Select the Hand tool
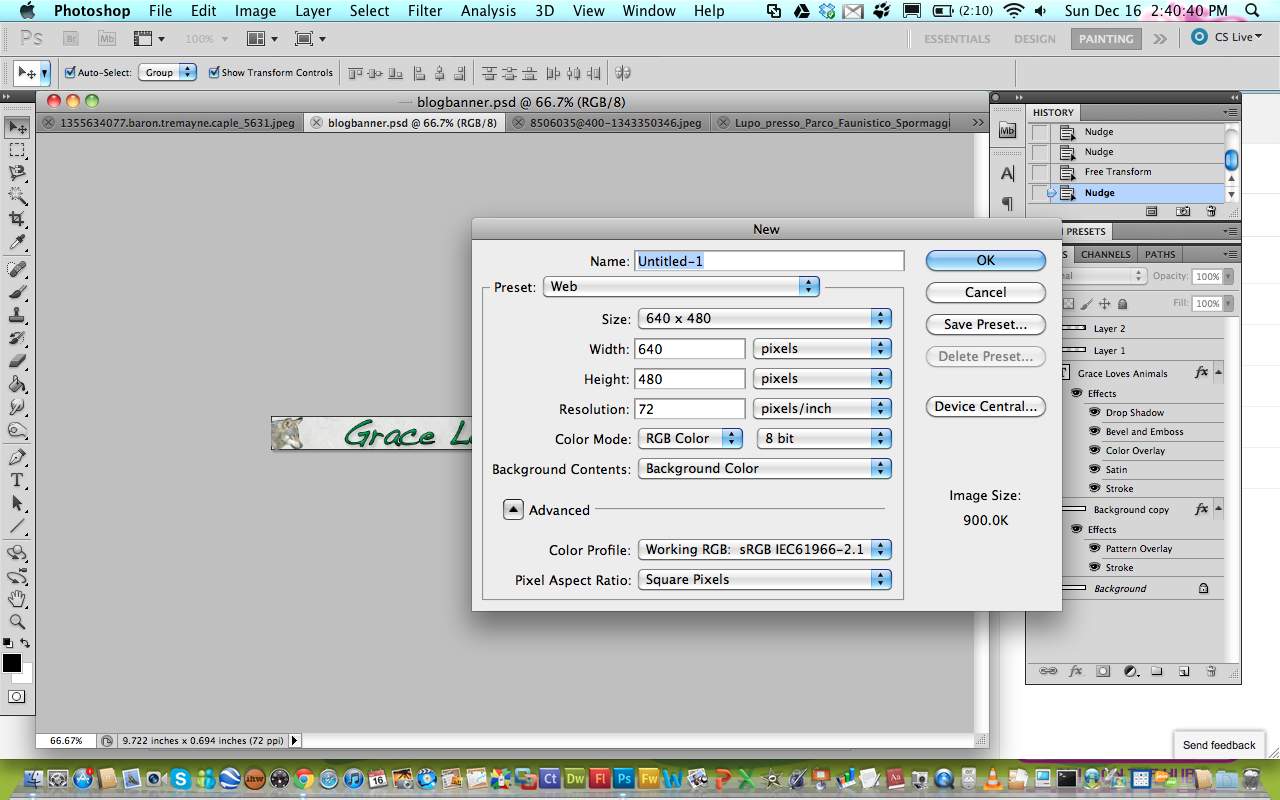Screen dimensions: 1280x800 coord(18,599)
